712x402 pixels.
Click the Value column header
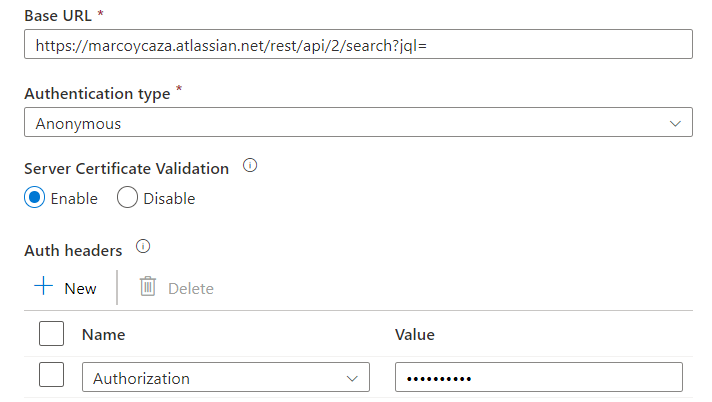pyautogui.click(x=415, y=335)
